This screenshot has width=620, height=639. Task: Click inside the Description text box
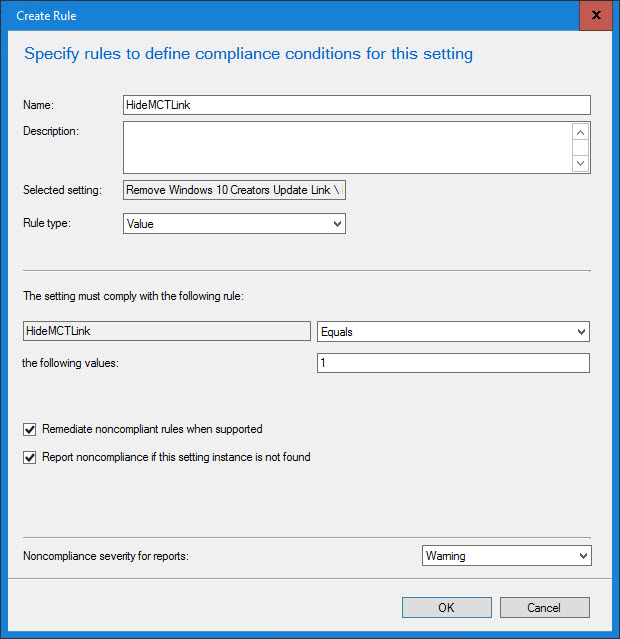point(346,147)
